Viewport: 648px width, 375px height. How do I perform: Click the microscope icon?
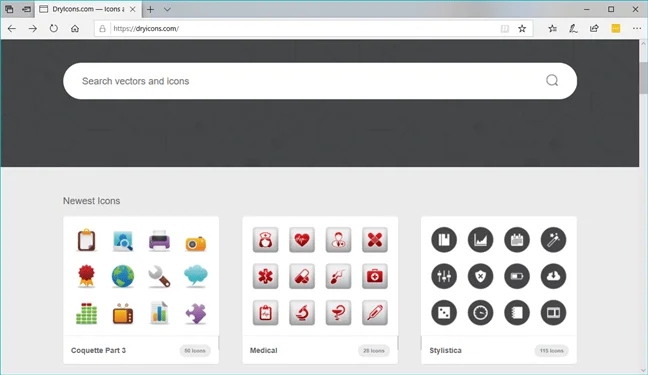[x=302, y=313]
